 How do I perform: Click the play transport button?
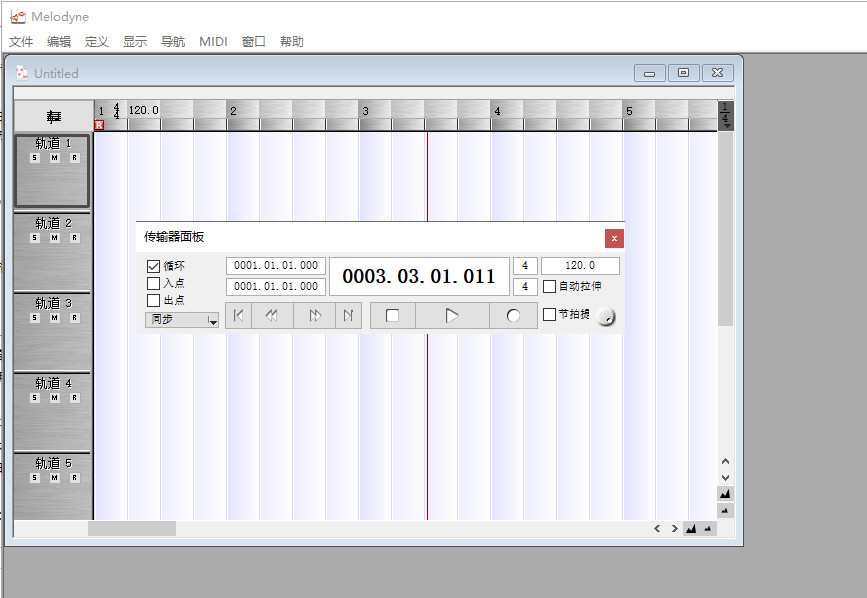452,316
